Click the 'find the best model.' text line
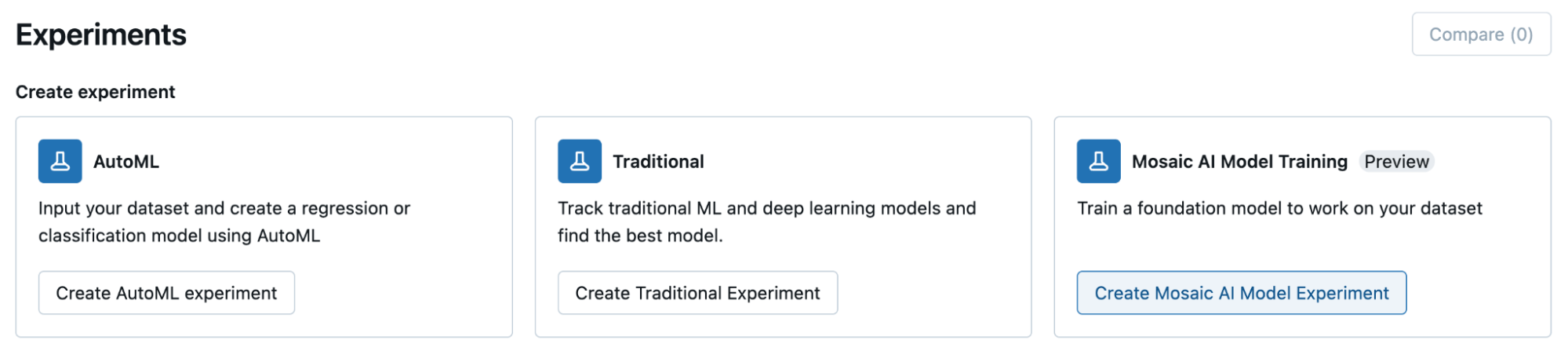The image size is (1568, 355). point(640,236)
